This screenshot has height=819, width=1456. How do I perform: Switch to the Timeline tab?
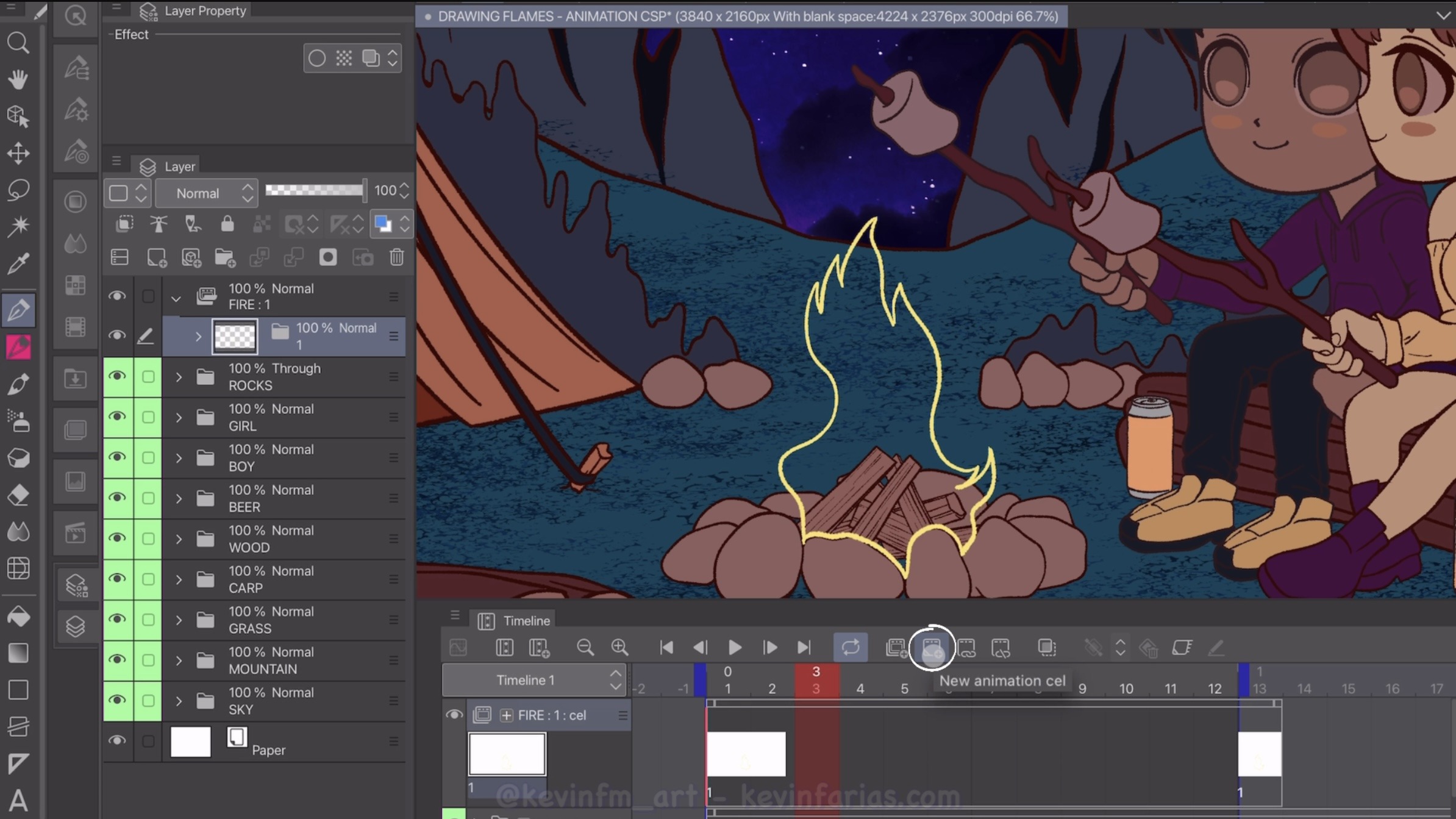pyautogui.click(x=513, y=621)
